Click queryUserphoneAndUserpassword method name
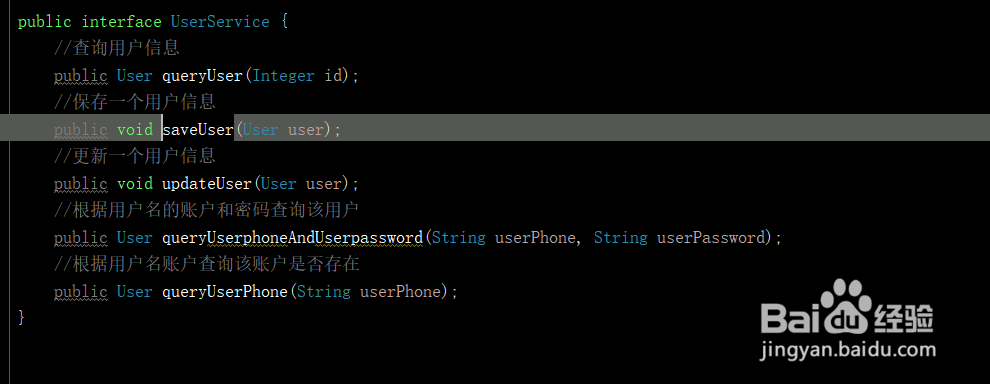990x384 pixels. coord(292,238)
